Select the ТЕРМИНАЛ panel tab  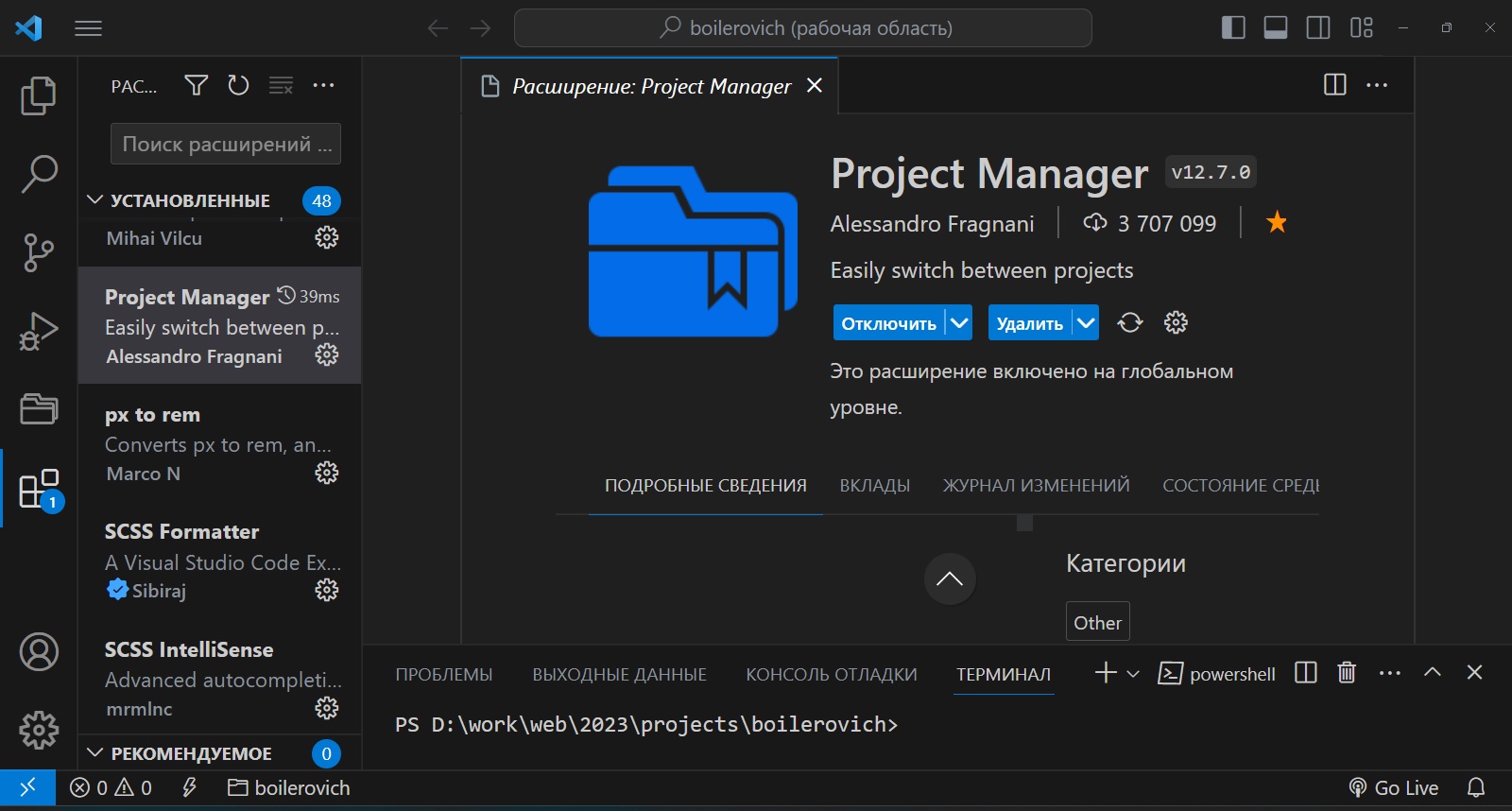[1004, 675]
